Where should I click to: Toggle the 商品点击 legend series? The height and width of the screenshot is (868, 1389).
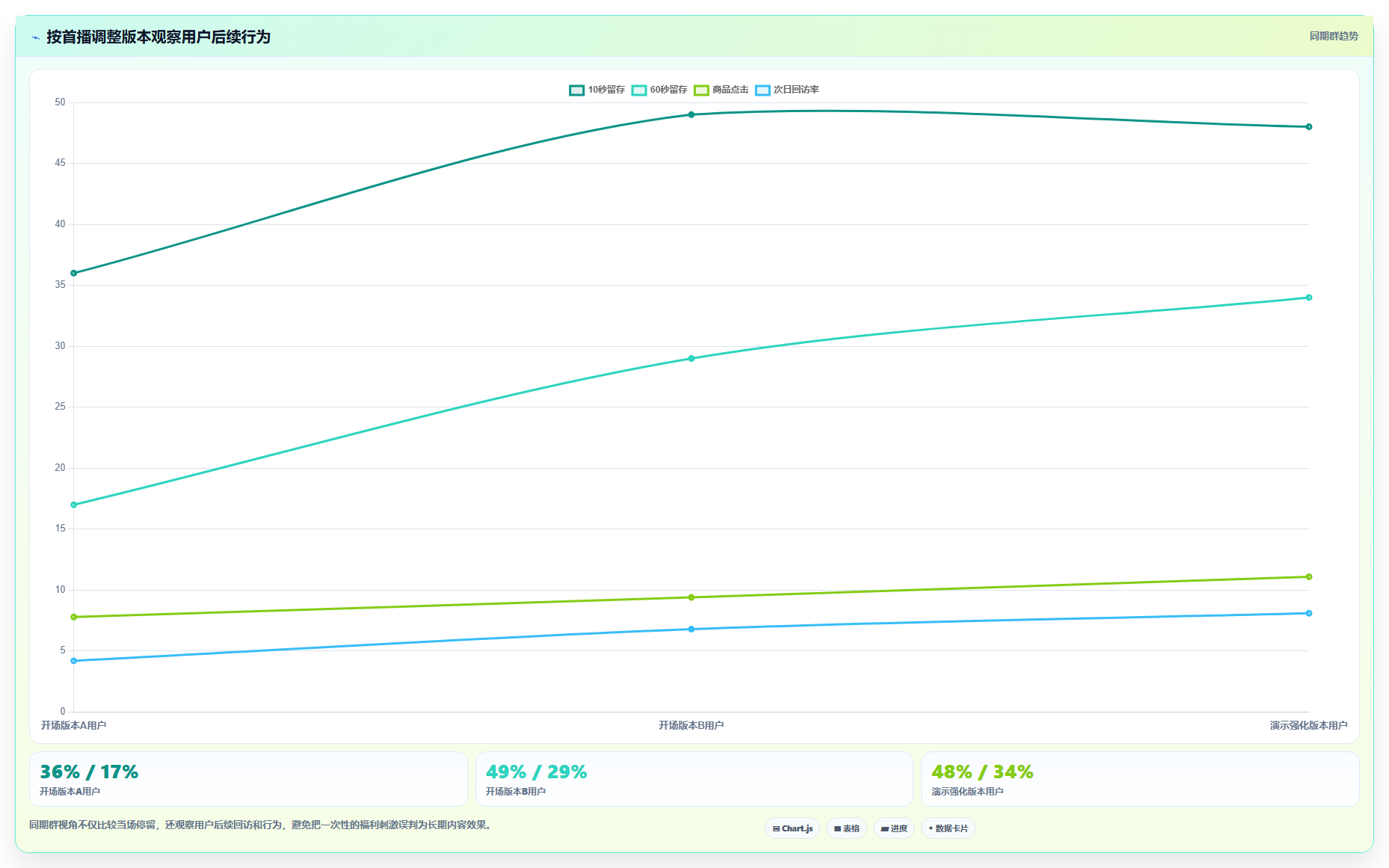pos(721,90)
